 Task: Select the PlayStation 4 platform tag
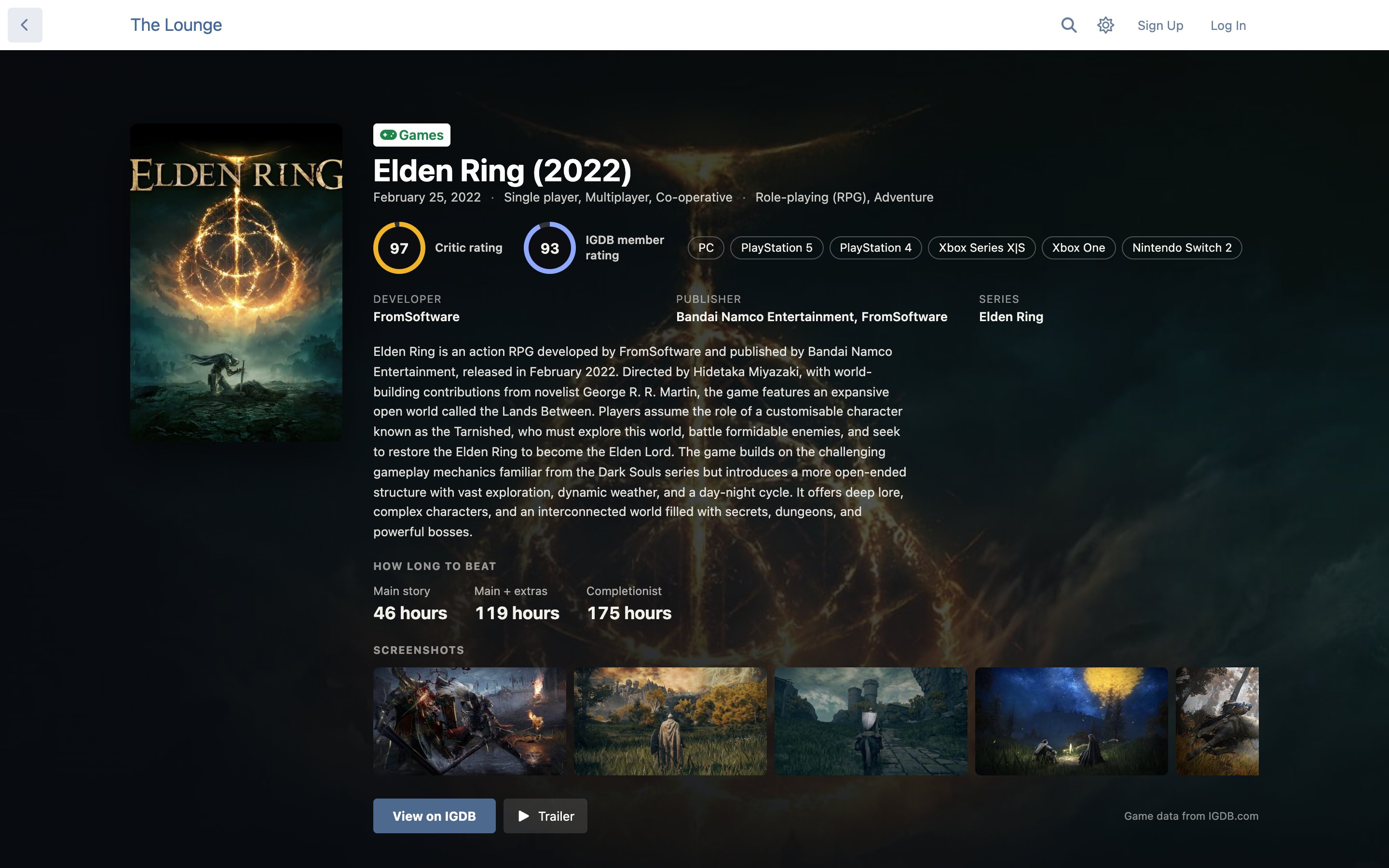pos(875,247)
